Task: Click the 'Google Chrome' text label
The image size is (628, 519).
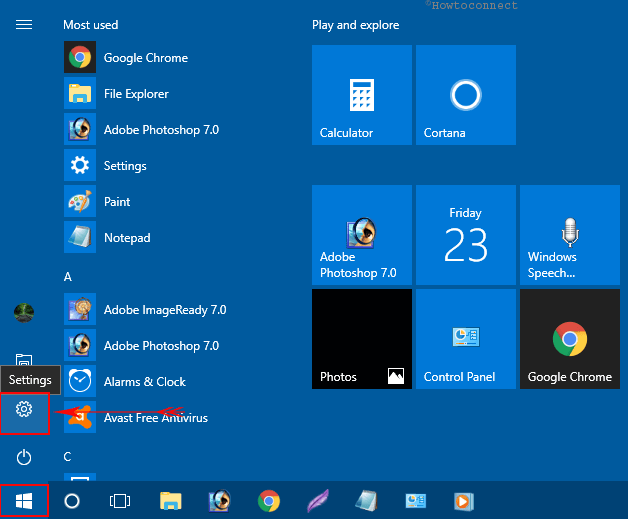Action: tap(146, 58)
